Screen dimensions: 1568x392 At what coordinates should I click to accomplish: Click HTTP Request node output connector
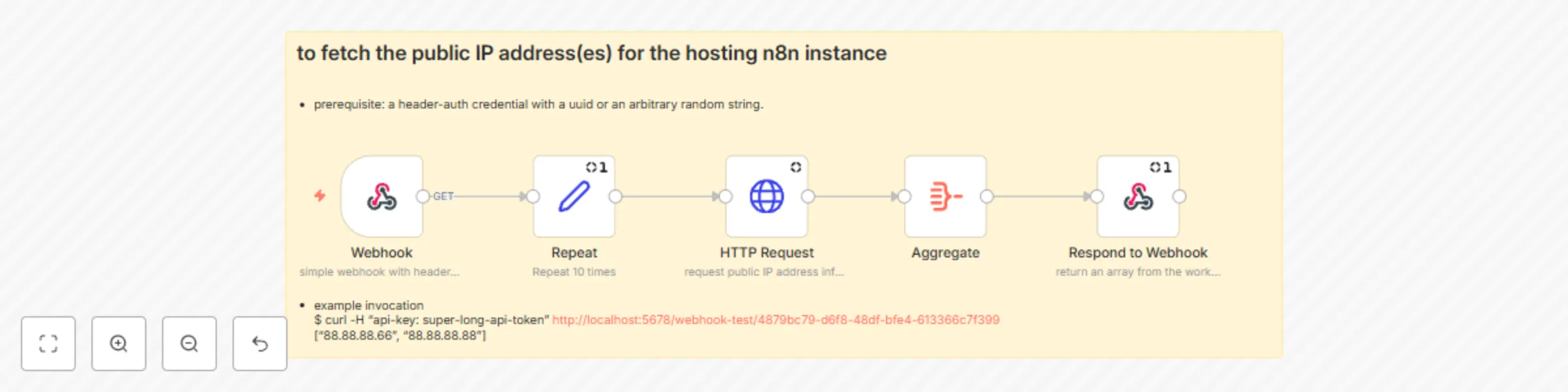pos(808,196)
